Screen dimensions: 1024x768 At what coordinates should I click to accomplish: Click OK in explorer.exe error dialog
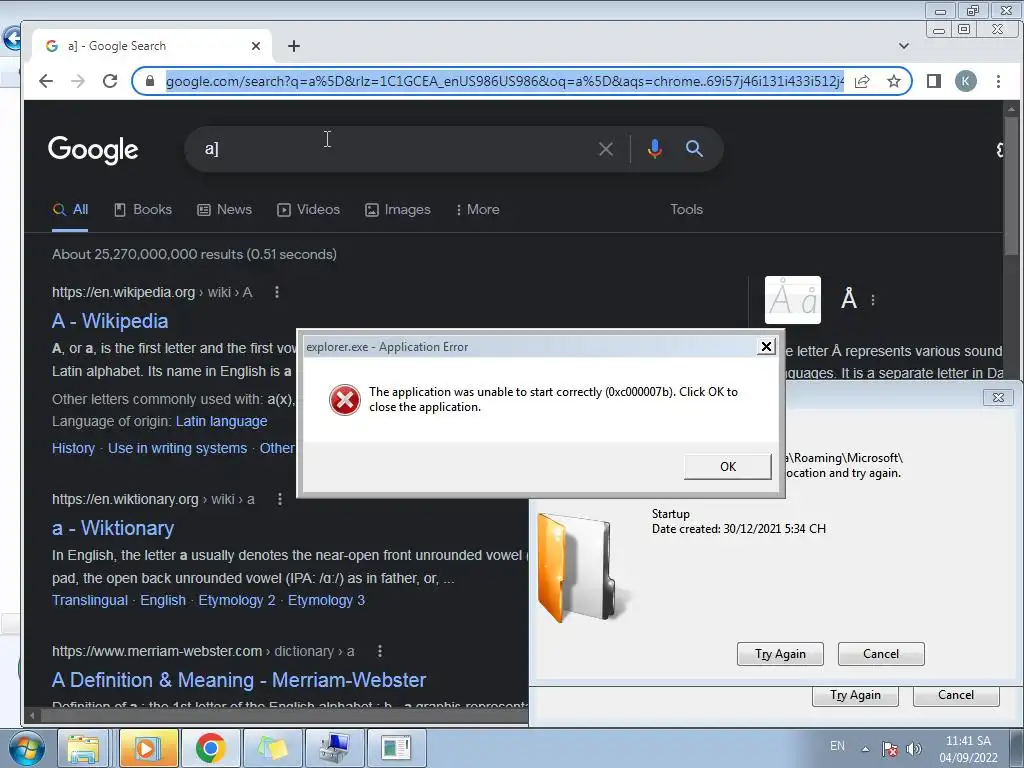point(728,466)
